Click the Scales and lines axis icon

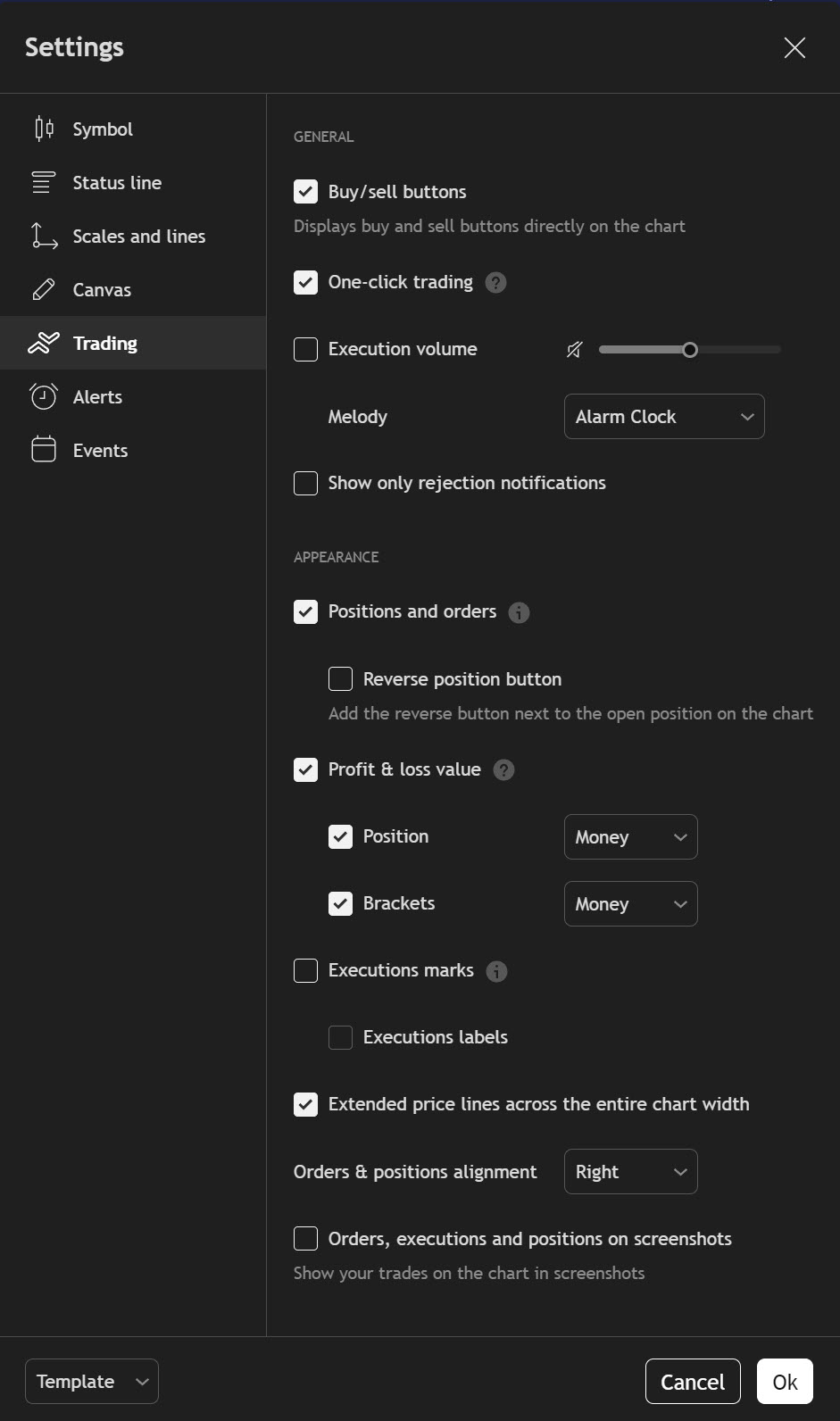tap(44, 237)
